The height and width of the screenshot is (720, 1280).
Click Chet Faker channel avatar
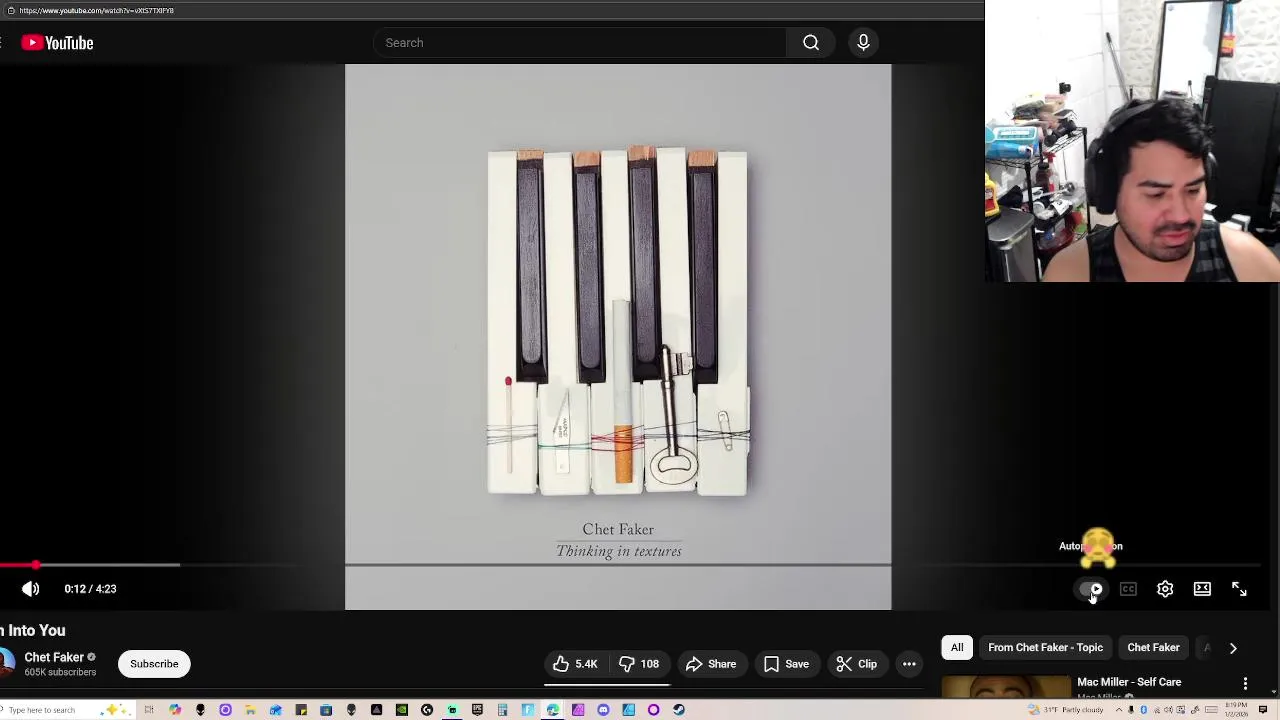(x=6, y=663)
